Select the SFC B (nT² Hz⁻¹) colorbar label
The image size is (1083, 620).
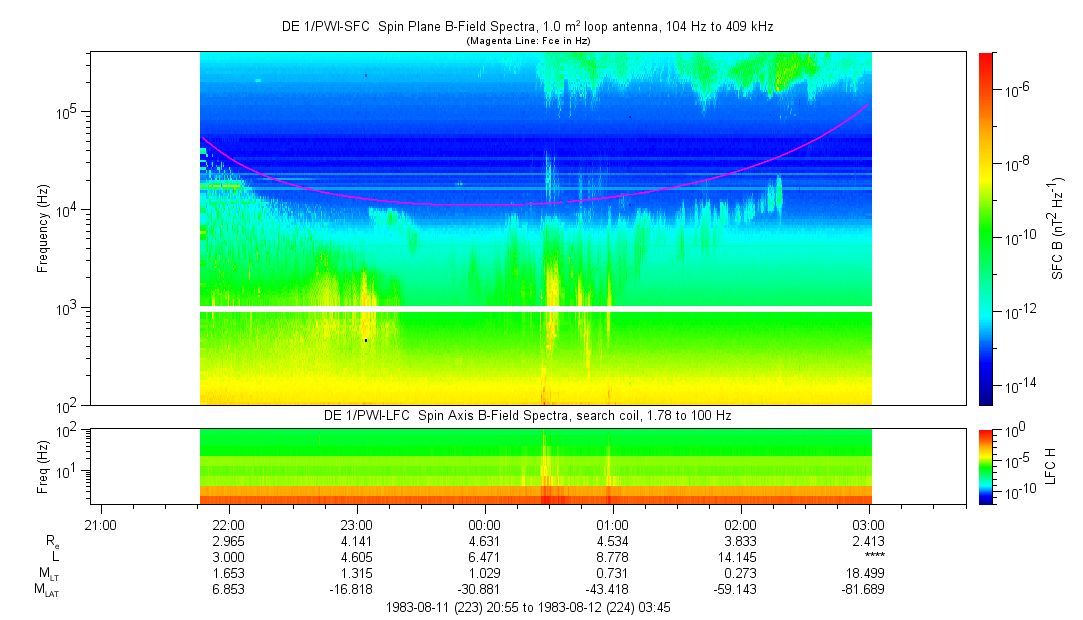click(x=1058, y=228)
